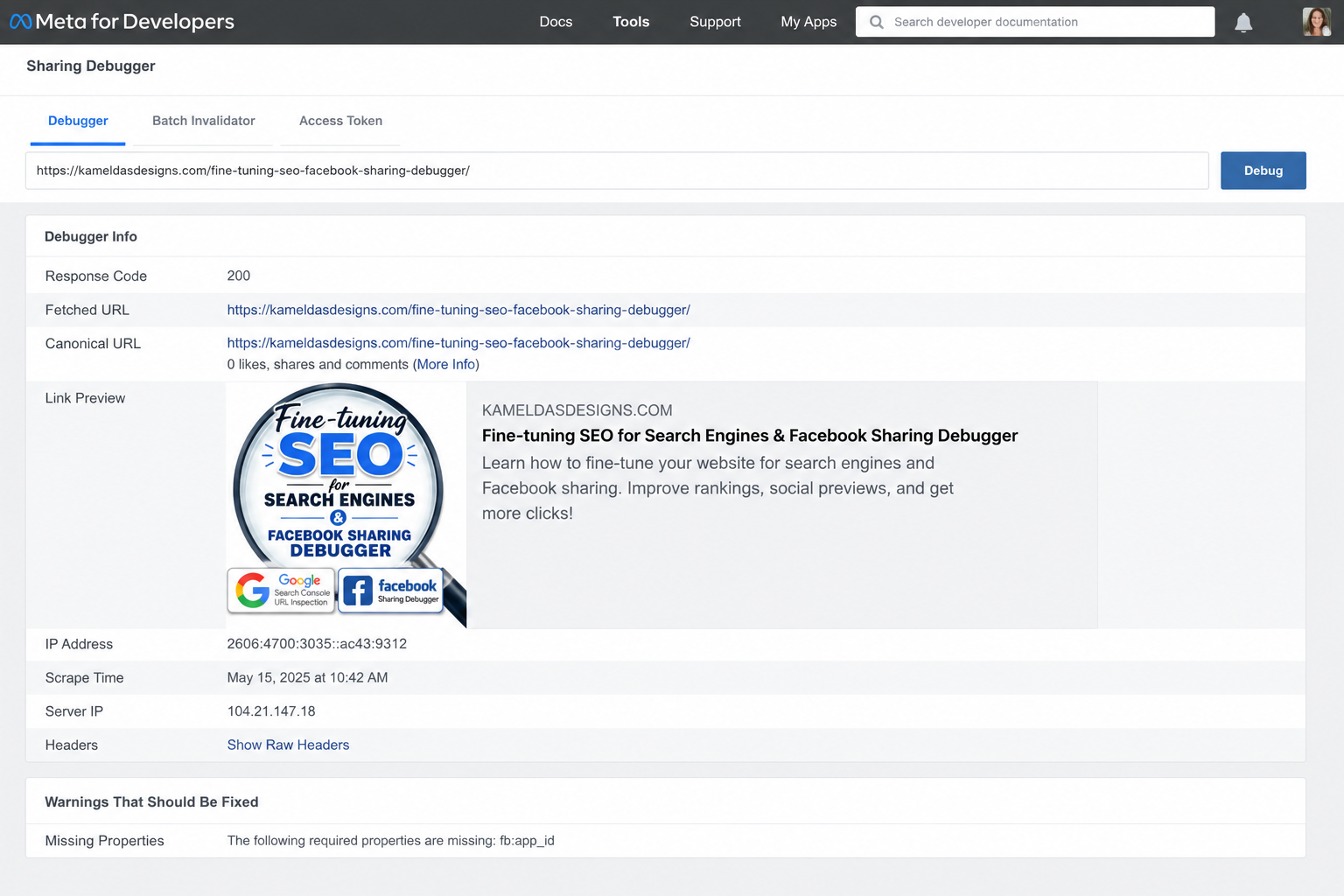This screenshot has width=1344, height=896.
Task: Open the Support menu
Action: click(715, 22)
